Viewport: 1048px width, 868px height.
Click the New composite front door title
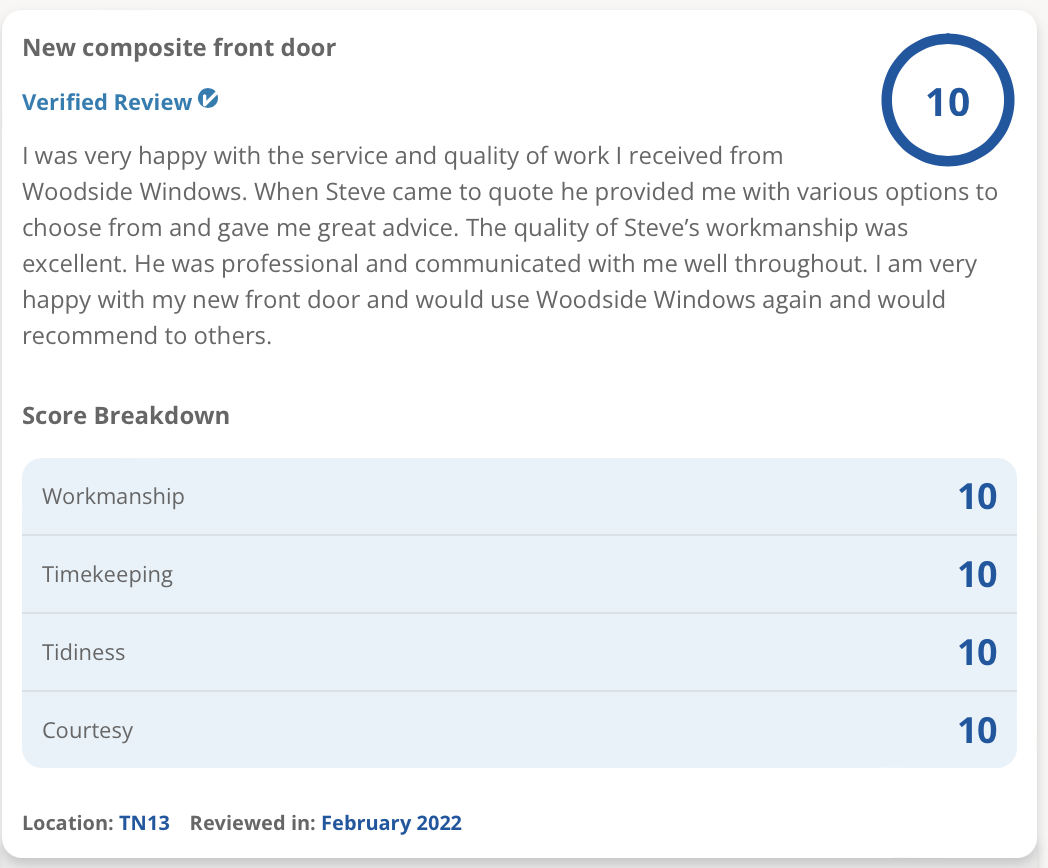pos(179,47)
